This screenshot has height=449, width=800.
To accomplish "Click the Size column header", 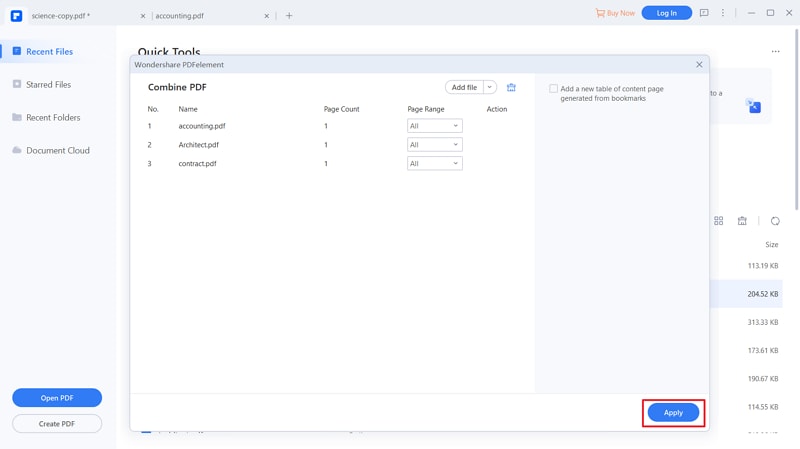I will click(771, 245).
